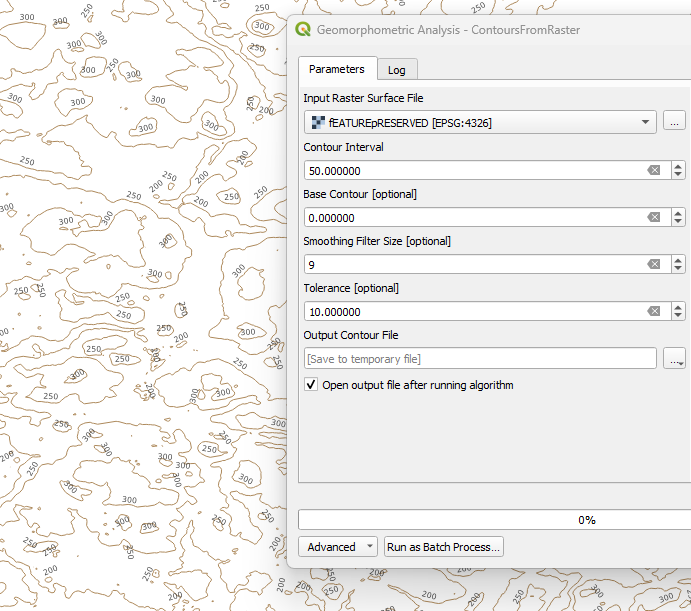Increase the Contour Interval with up arrow
691x611 pixels.
678,166
